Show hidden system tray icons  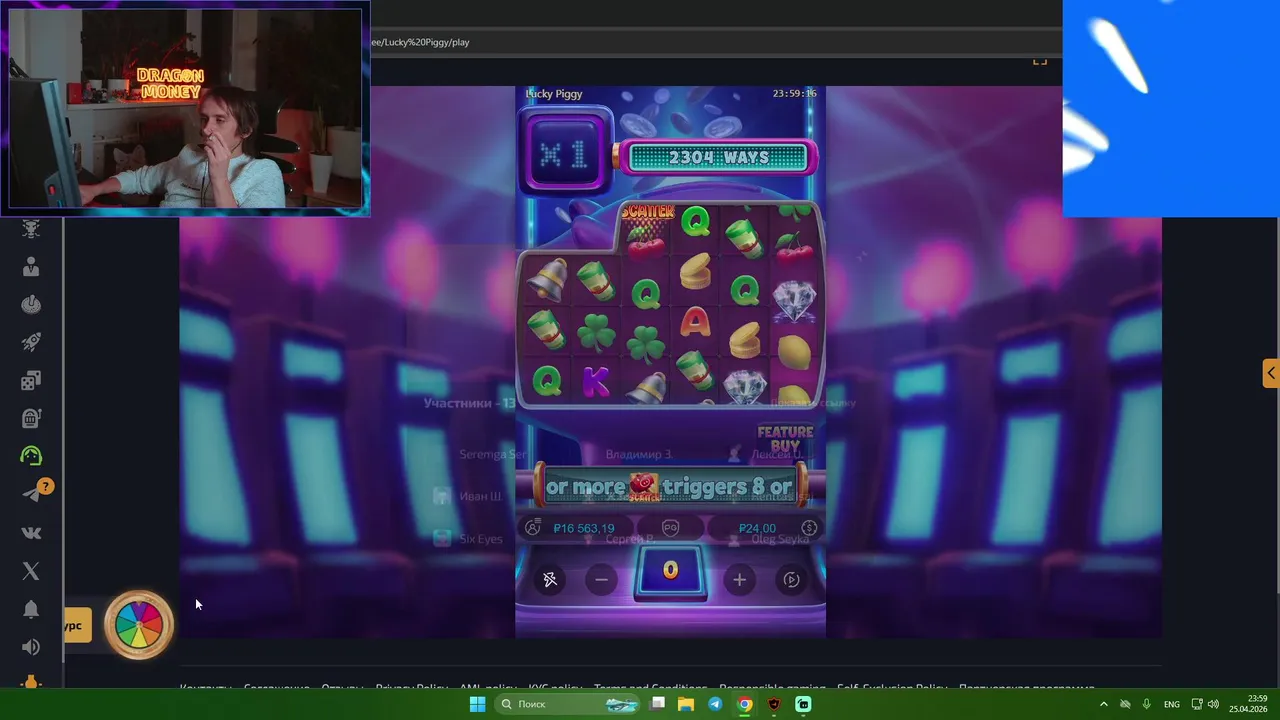[x=1104, y=704]
